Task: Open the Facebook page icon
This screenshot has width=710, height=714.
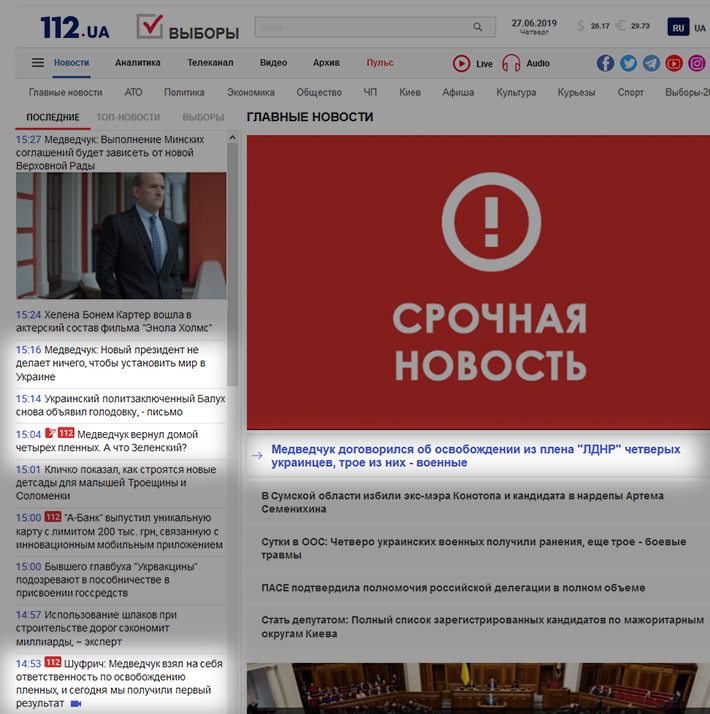Action: [606, 63]
